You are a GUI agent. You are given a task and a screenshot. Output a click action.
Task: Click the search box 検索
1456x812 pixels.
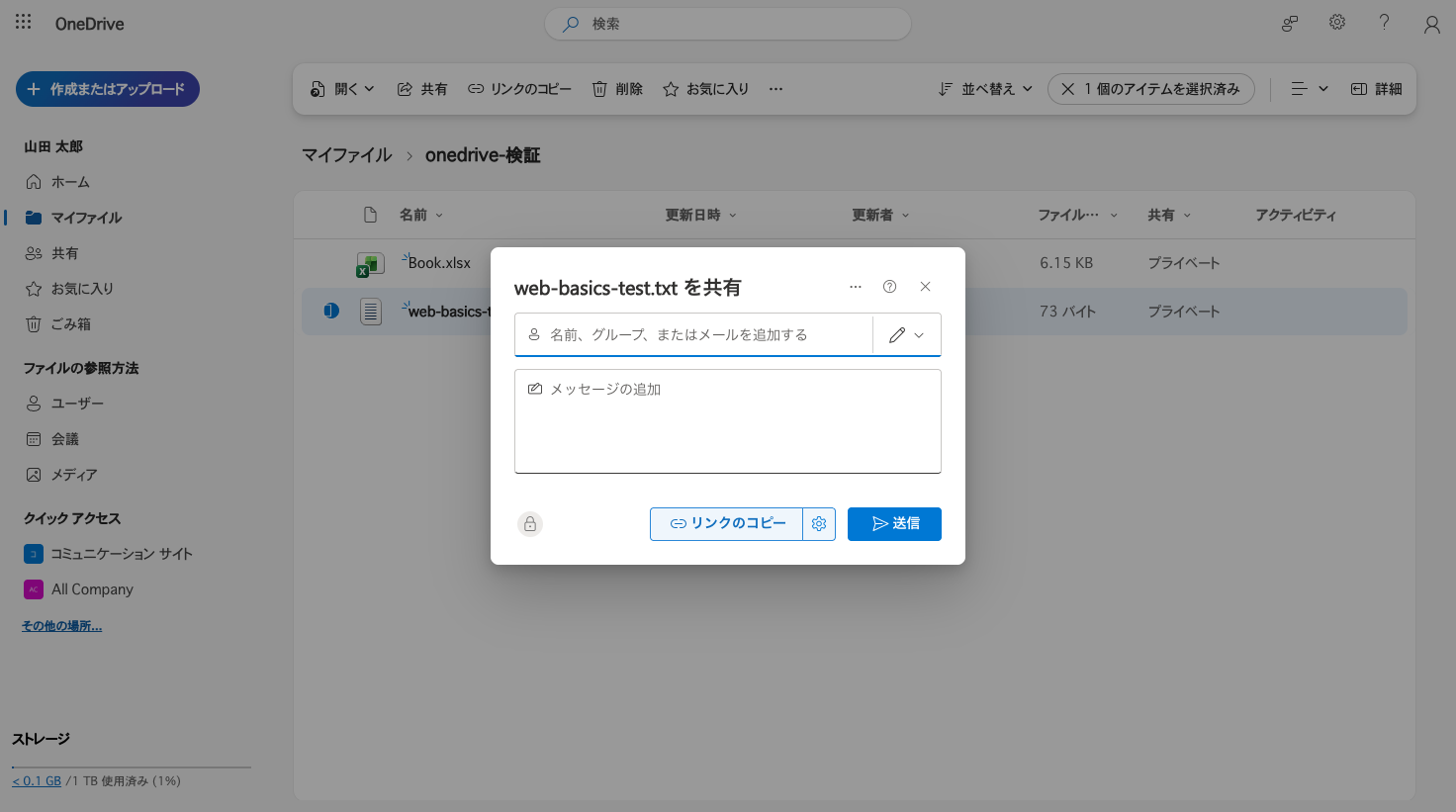coord(727,24)
